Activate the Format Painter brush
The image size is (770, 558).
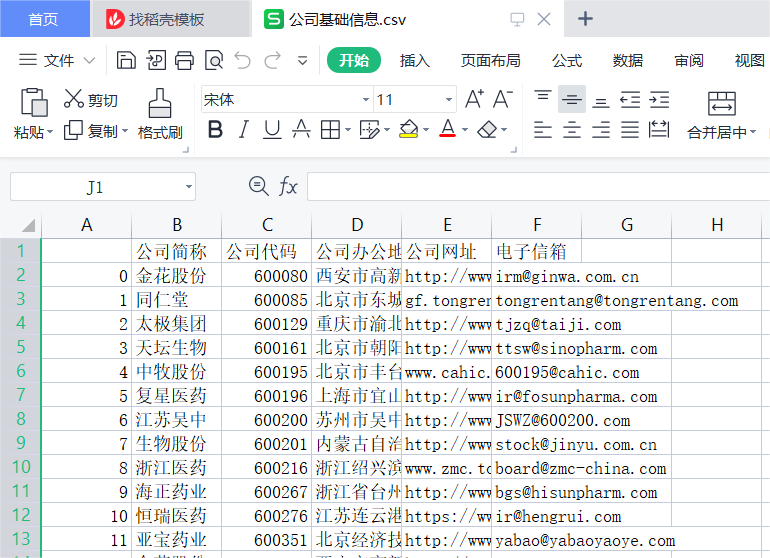160,103
